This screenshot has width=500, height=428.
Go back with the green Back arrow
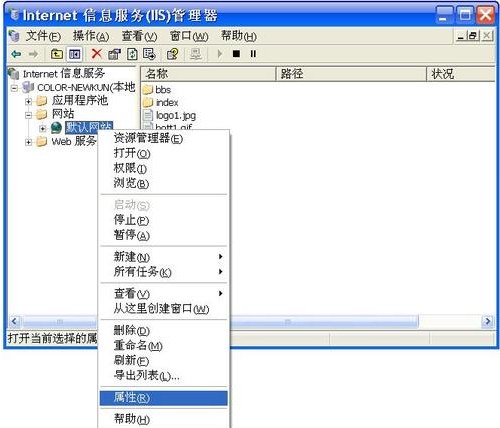(x=16, y=54)
